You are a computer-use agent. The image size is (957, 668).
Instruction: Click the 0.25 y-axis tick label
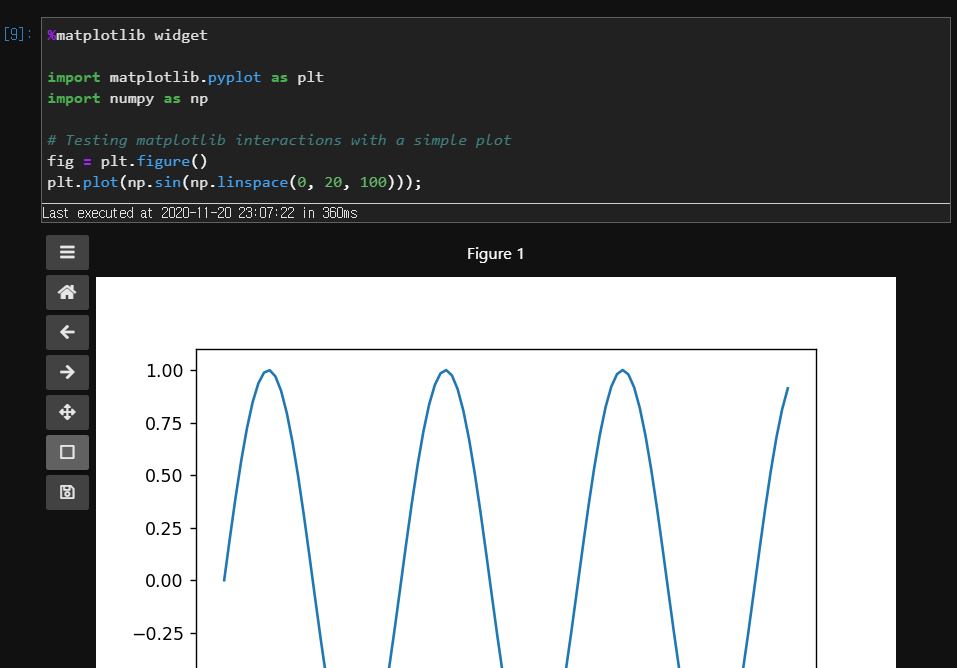[164, 528]
